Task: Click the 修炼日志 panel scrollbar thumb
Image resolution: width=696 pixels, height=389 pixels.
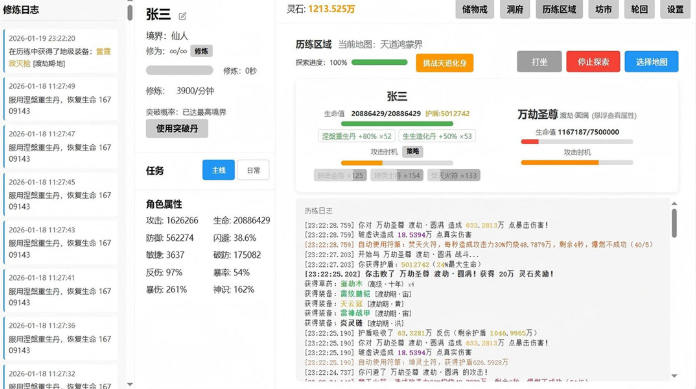Action: point(130,12)
